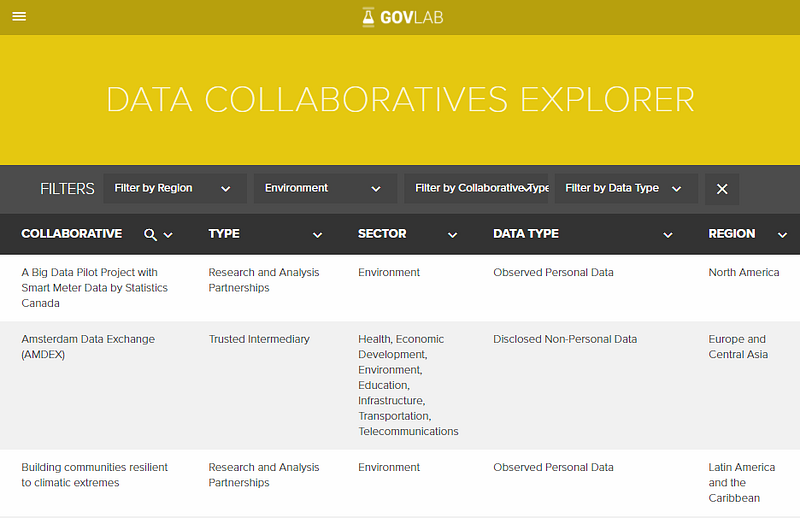Click Research and Analysis Partnerships in climatic extremes row
Screen dimensions: 800x518
(x=264, y=475)
